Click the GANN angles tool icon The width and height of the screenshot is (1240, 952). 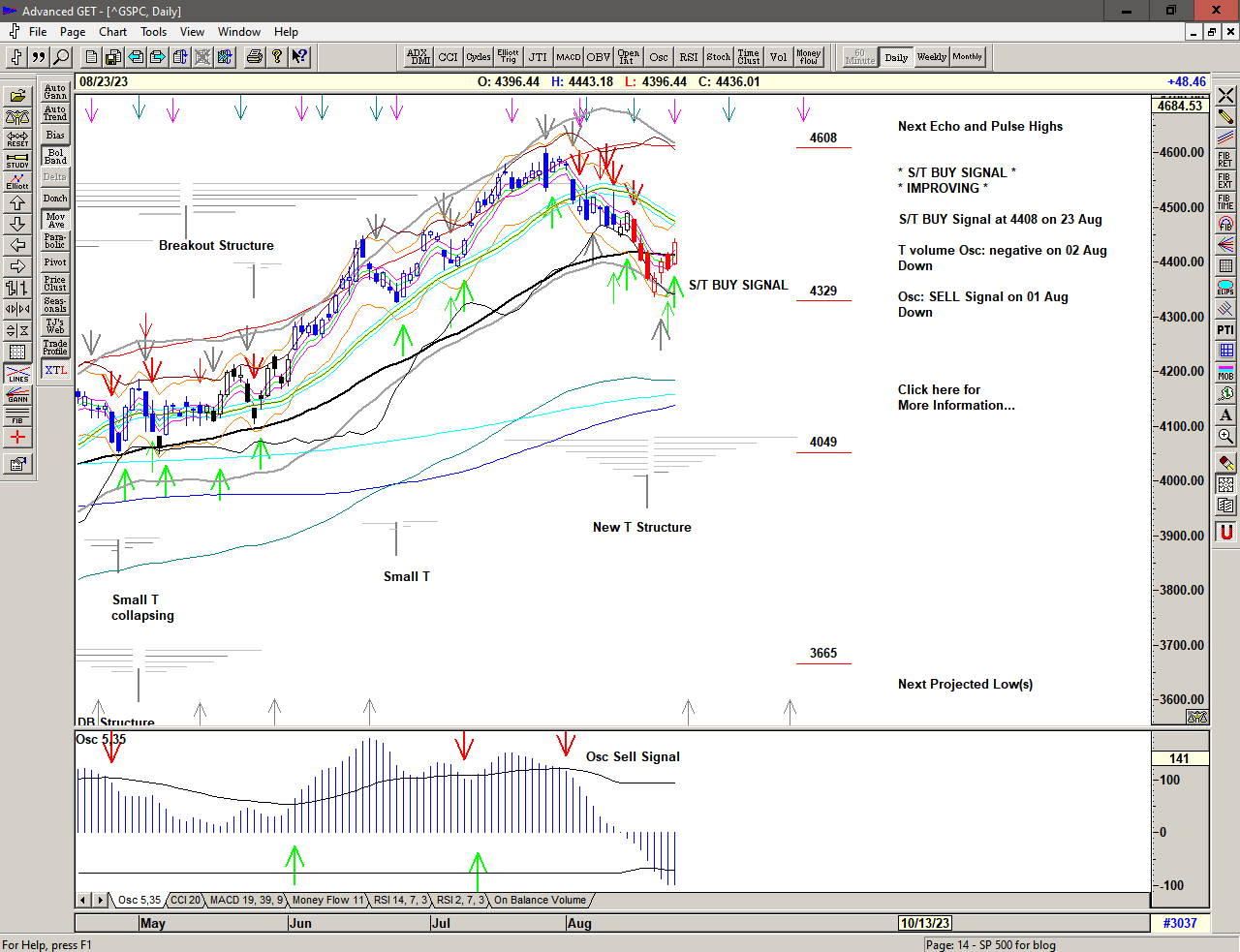[17, 395]
